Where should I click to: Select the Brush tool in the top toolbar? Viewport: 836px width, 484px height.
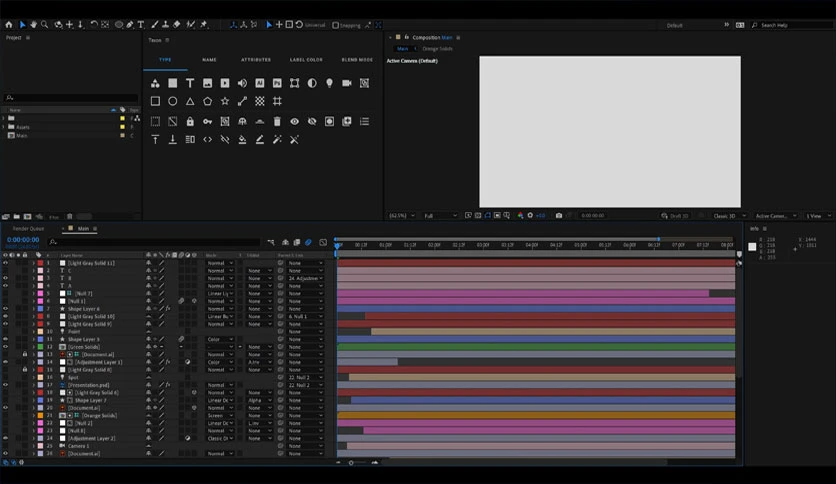click(154, 25)
